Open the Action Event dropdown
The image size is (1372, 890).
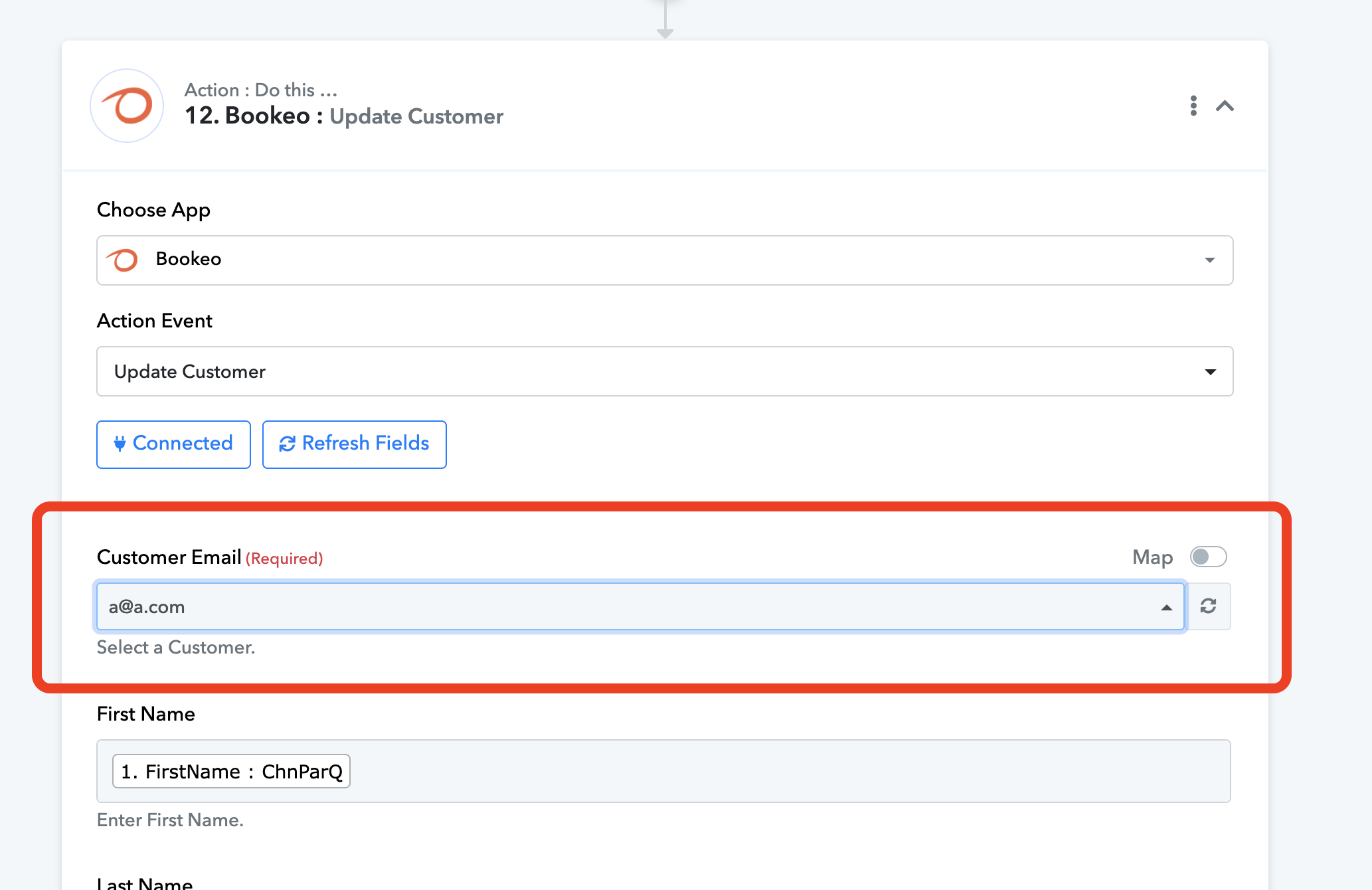coord(665,371)
